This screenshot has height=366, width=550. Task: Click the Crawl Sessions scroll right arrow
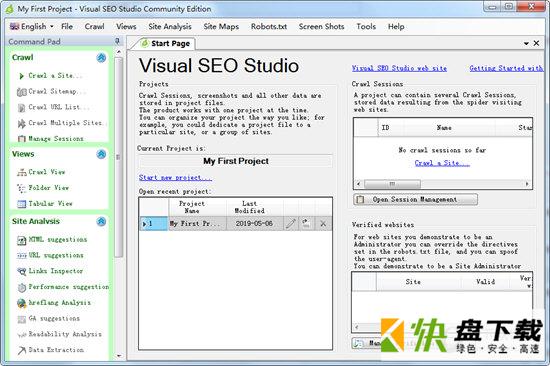tap(527, 184)
